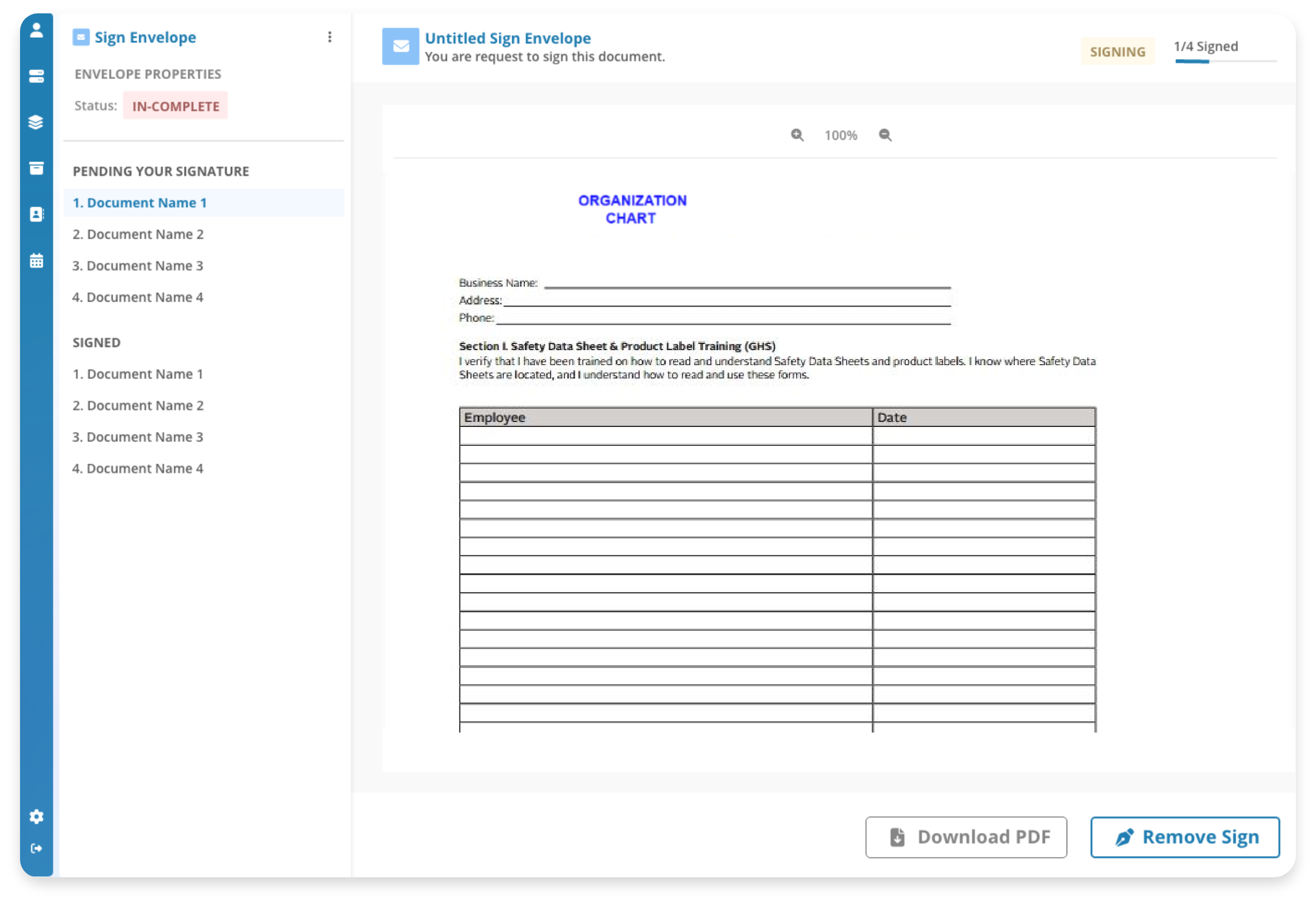The image size is (1316, 904).
Task: Click the Remove Sign button
Action: point(1185,837)
